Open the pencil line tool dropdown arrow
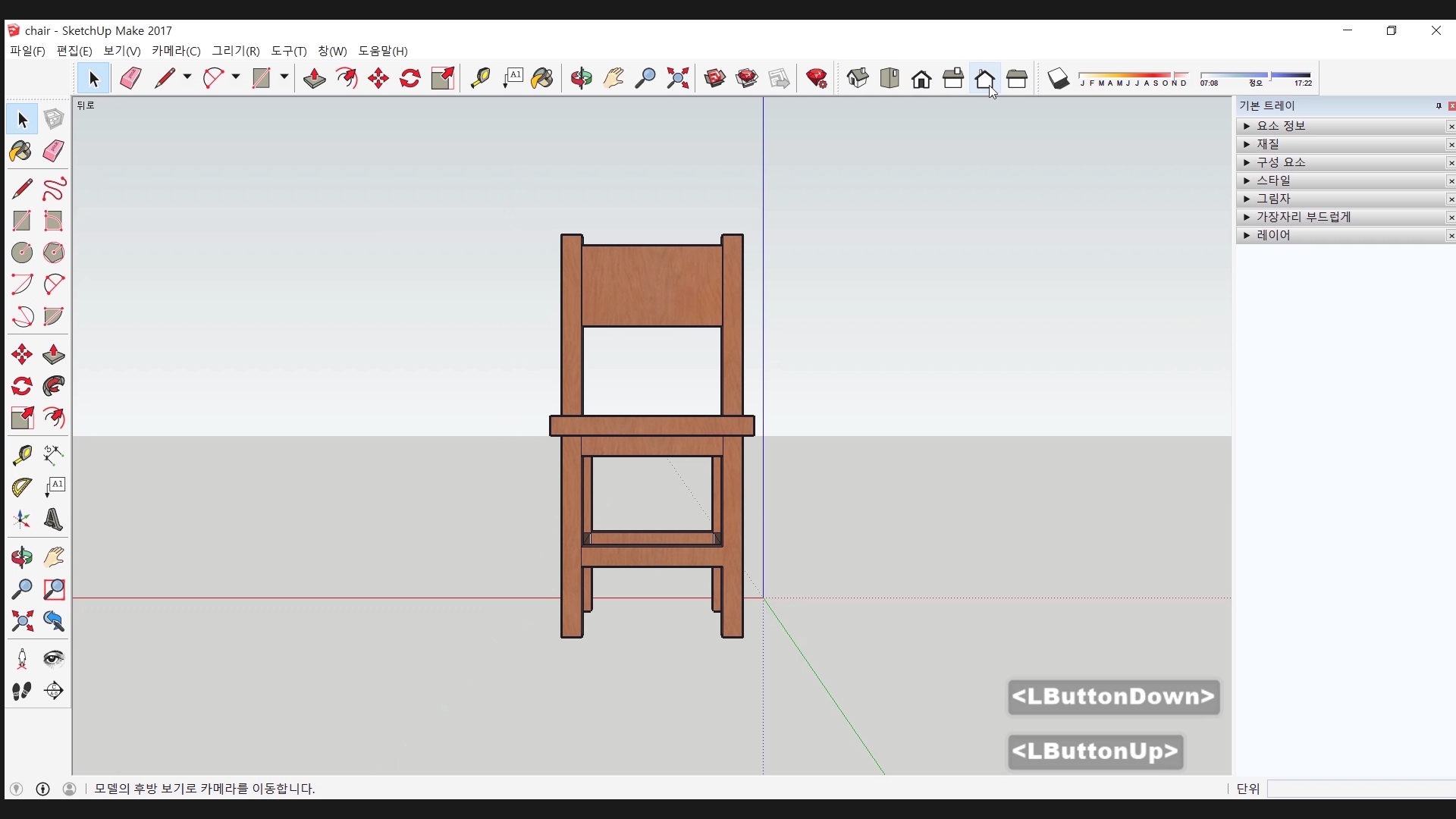 [x=187, y=77]
